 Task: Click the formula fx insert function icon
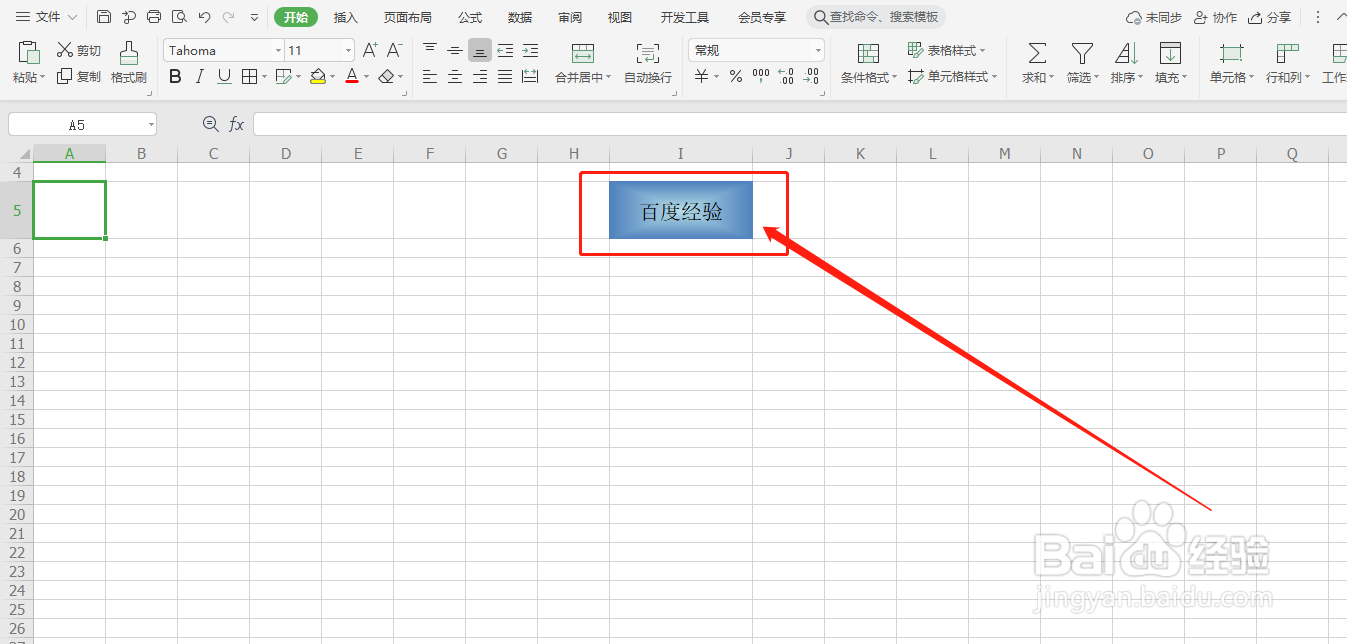tap(237, 124)
